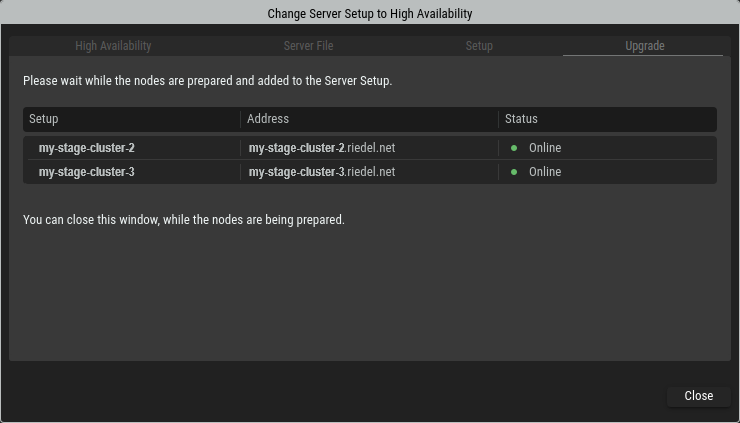Click Online status text of my-stage-cluster-3
The height and width of the screenshot is (423, 740).
(x=545, y=172)
